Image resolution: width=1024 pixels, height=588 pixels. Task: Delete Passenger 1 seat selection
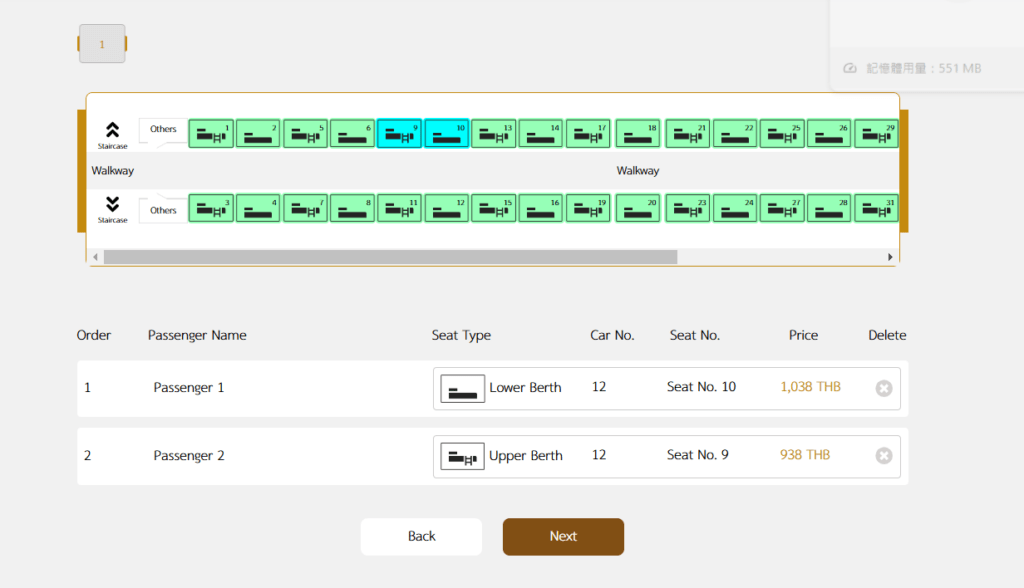point(883,388)
